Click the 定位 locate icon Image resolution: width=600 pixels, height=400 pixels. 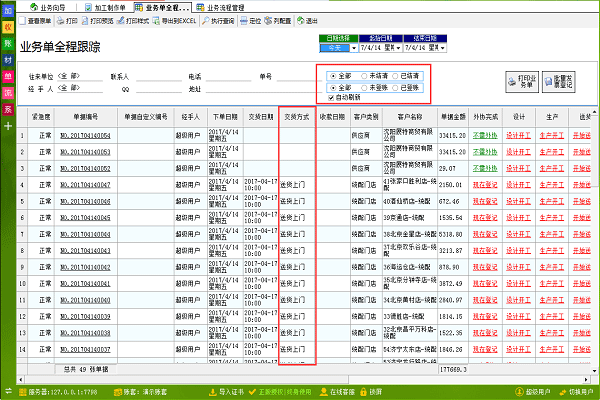251,21
